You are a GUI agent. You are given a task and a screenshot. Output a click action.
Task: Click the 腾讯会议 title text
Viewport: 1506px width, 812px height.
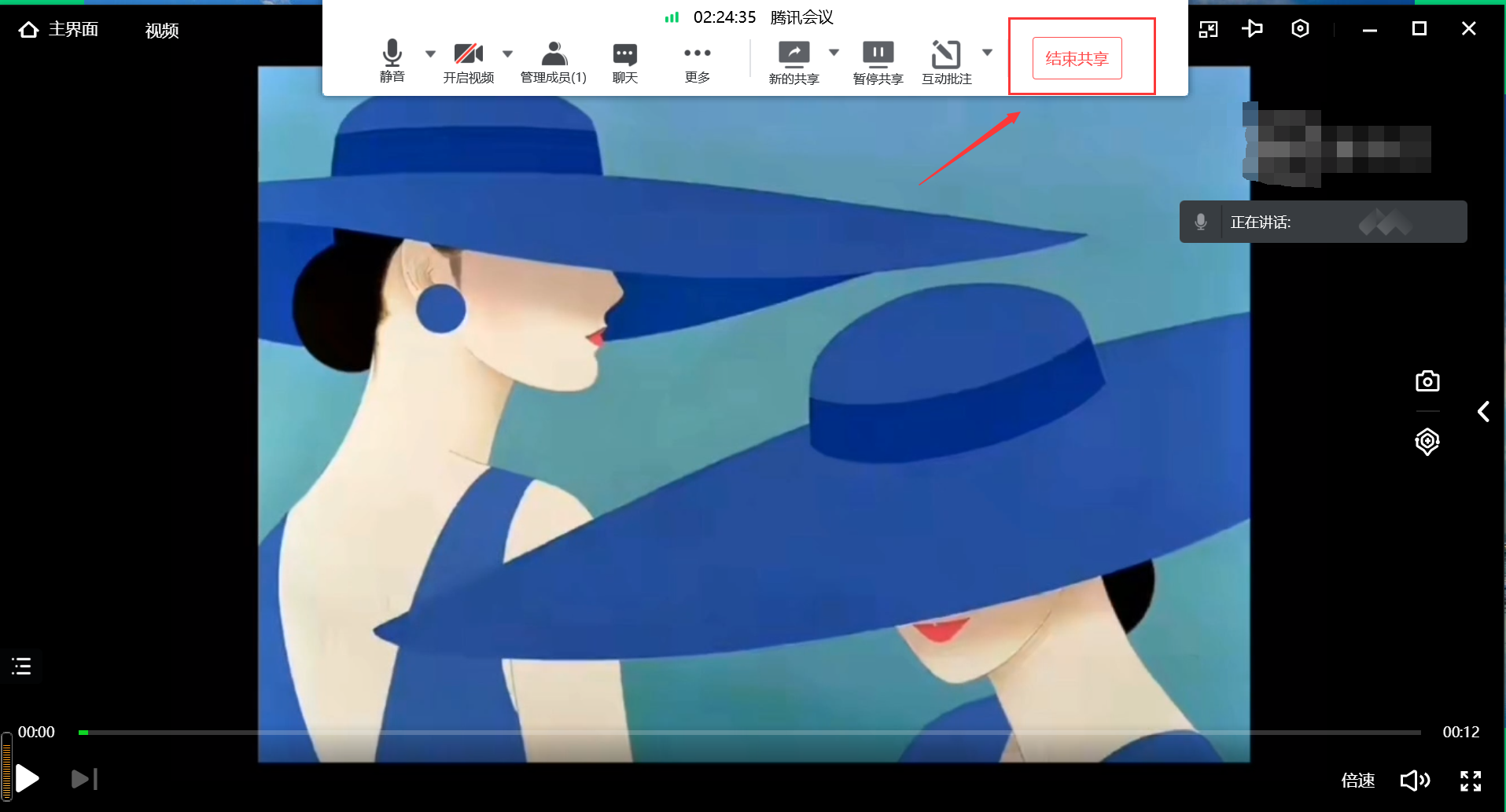tap(802, 17)
